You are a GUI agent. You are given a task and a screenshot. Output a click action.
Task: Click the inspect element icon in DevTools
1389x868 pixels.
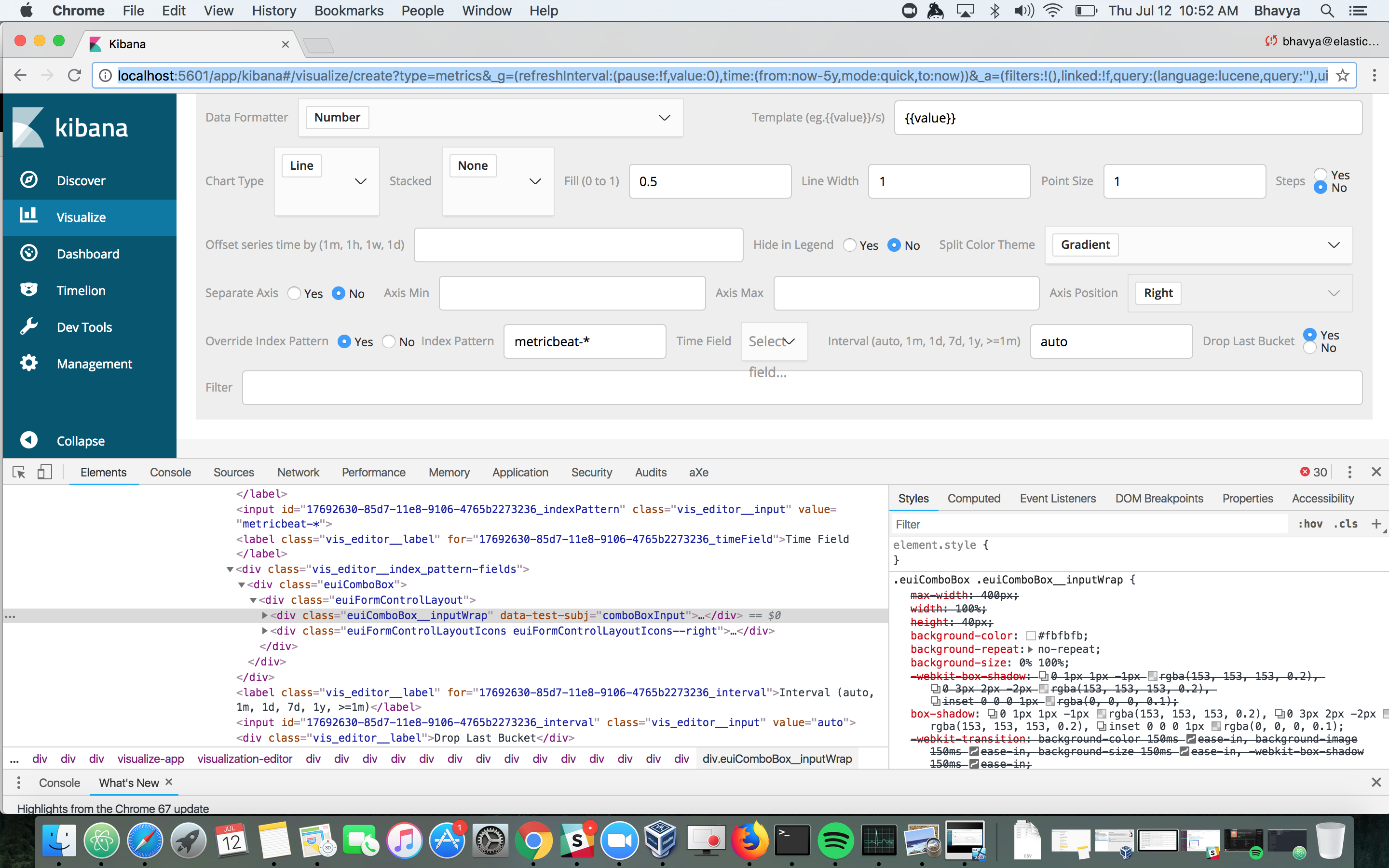(x=18, y=472)
